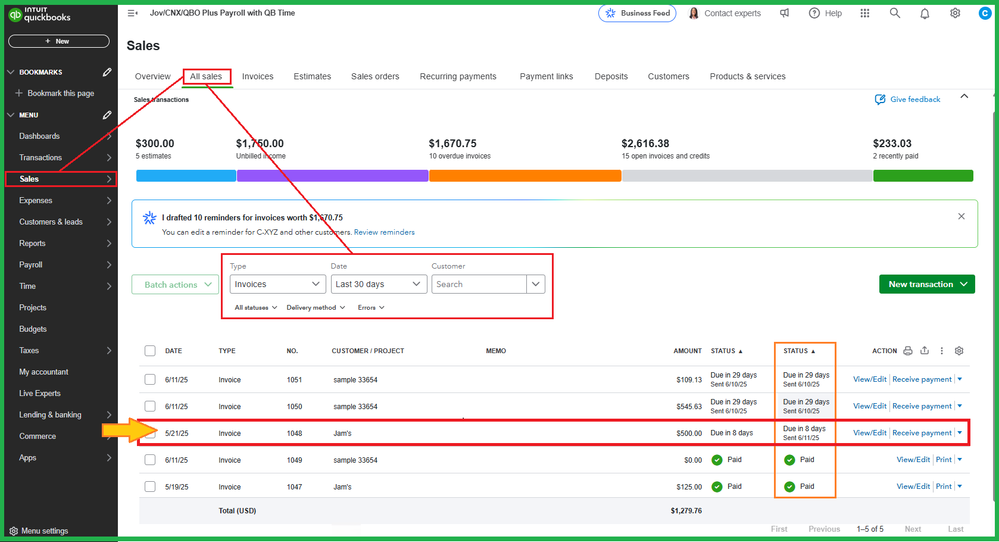Switch to the Estimates tab
The height and width of the screenshot is (542, 999).
coord(312,76)
